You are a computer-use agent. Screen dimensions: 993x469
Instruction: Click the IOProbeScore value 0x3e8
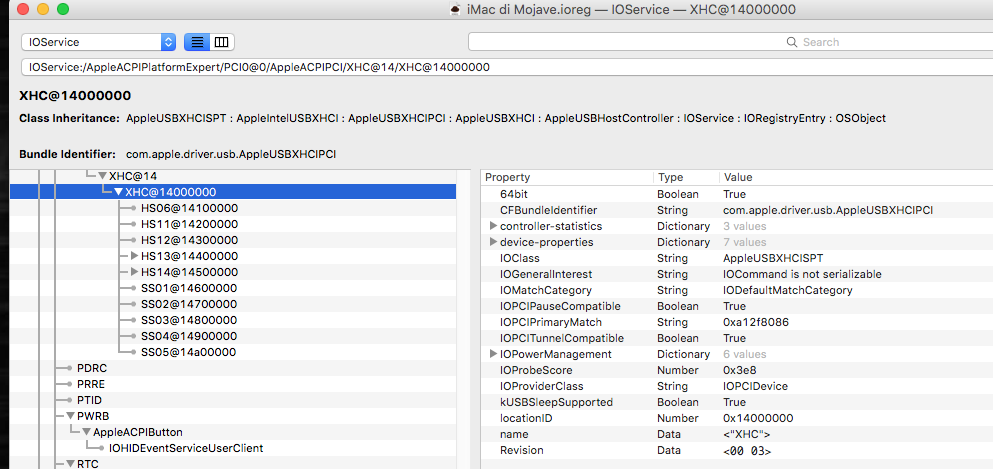[738, 370]
